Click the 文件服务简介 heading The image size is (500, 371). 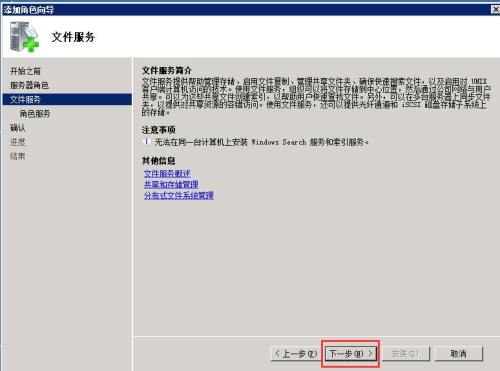click(167, 70)
